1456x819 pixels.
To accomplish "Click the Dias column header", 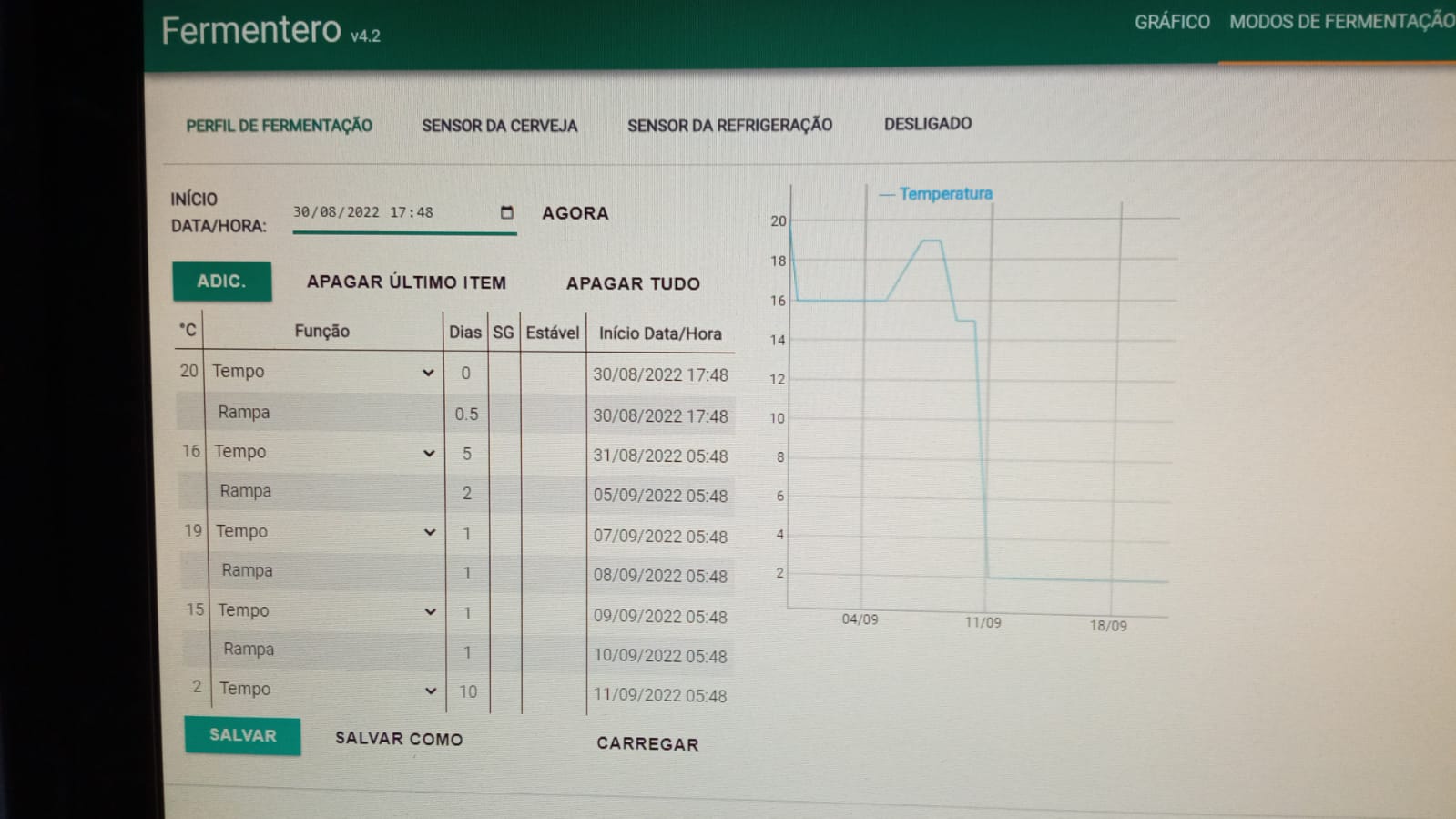I will pos(464,333).
